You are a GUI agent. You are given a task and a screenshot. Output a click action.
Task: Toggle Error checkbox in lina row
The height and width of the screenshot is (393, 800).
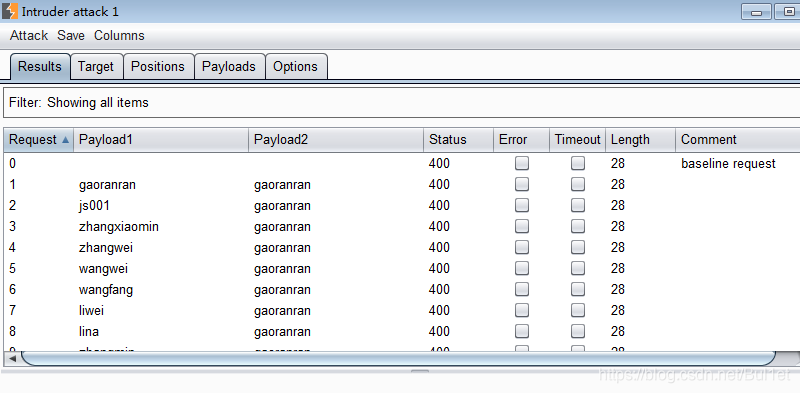[522, 331]
